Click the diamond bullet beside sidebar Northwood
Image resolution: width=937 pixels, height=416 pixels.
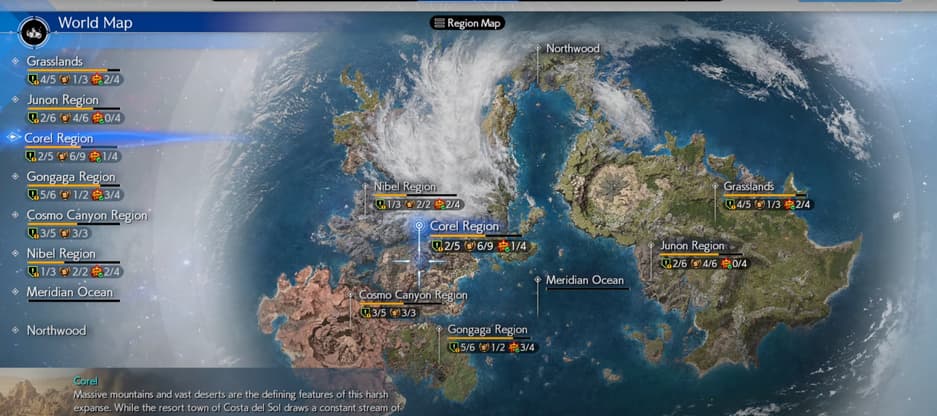[15, 331]
